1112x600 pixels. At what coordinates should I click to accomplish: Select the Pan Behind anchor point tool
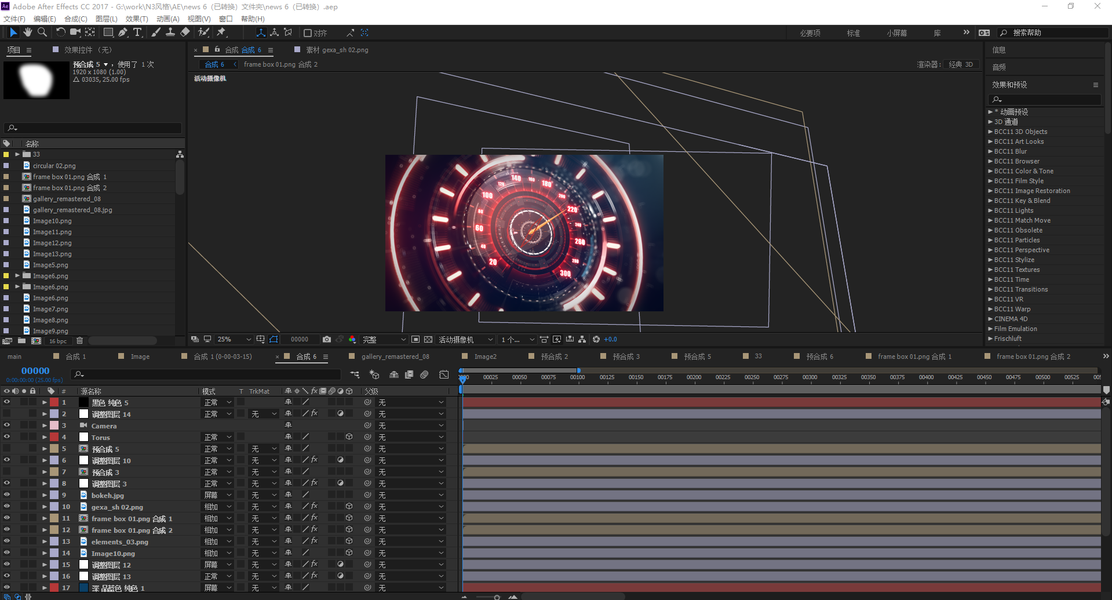click(90, 33)
